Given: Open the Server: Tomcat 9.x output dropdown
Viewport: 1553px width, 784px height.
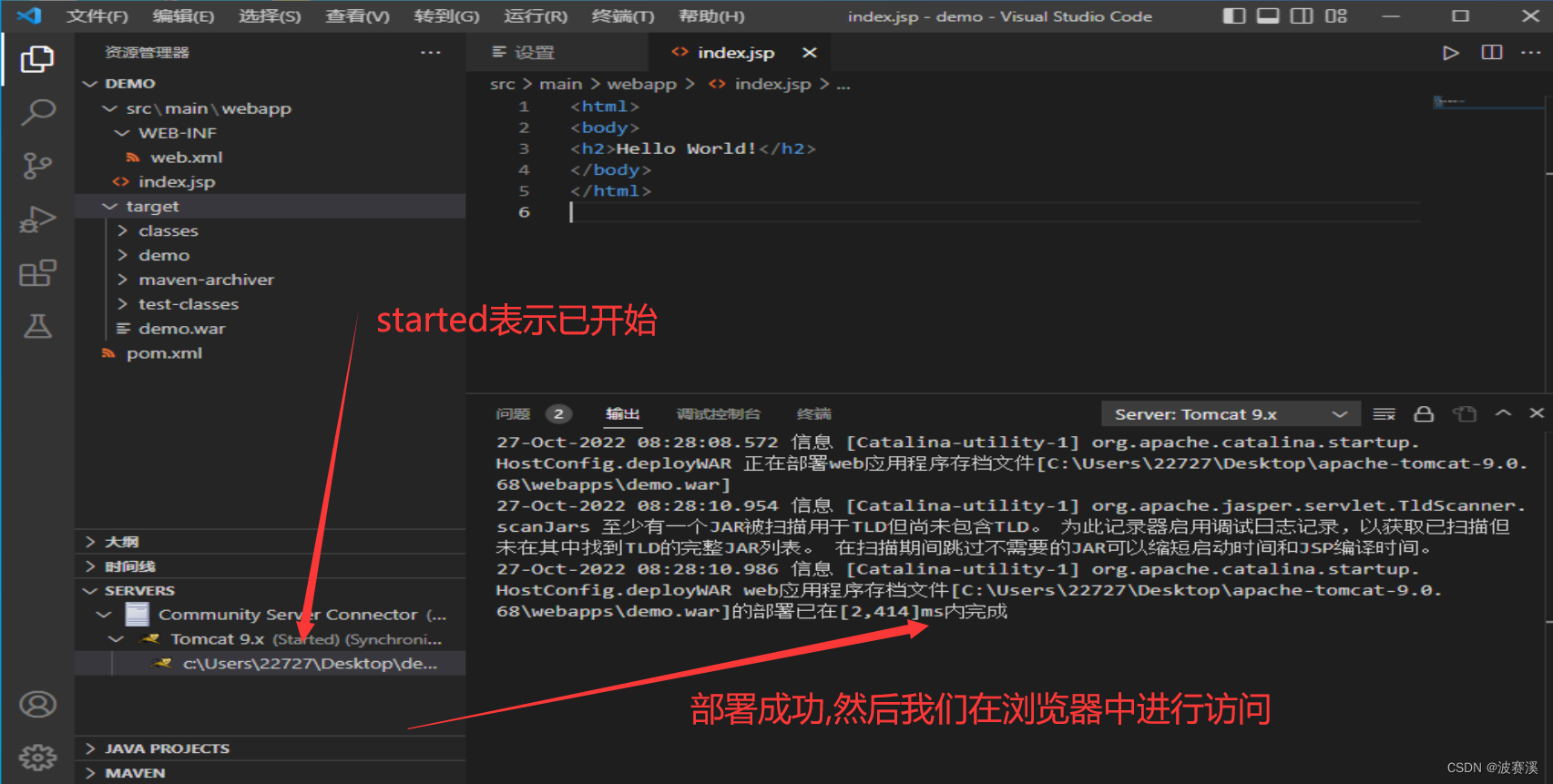Looking at the screenshot, I should 1231,414.
